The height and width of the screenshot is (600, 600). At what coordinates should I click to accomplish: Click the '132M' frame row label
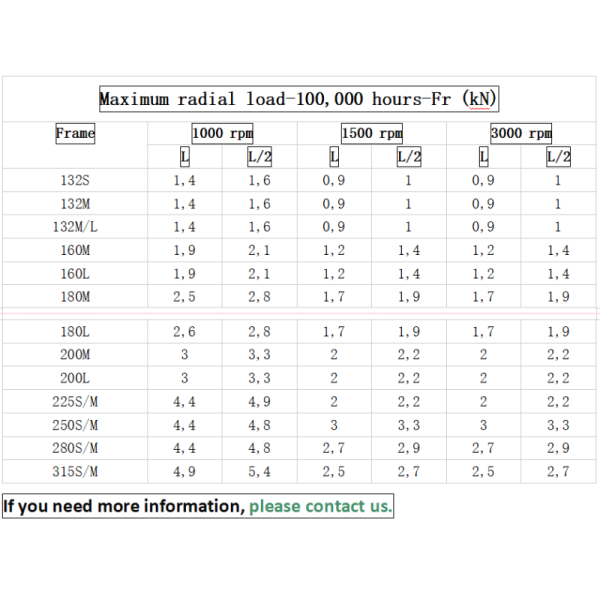pyautogui.click(x=75, y=204)
